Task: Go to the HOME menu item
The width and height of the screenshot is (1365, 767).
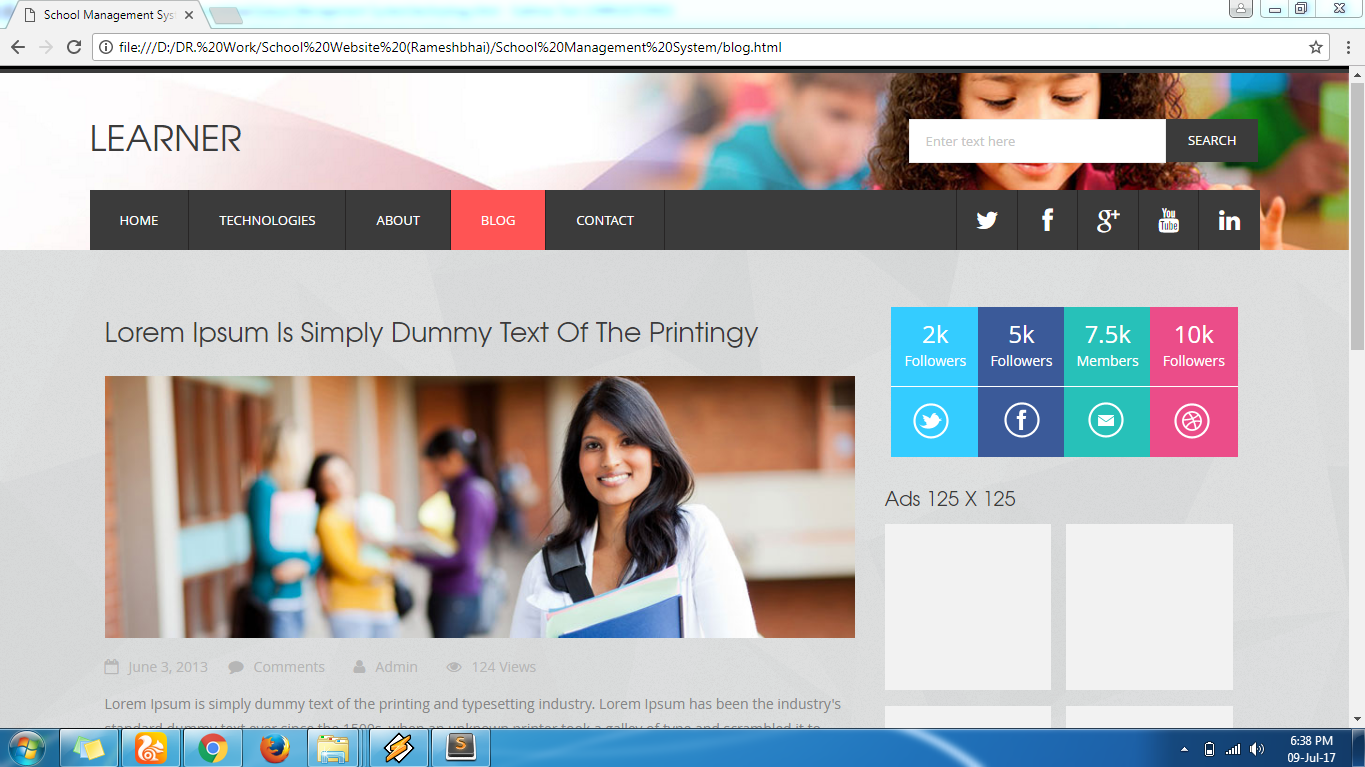Action: [139, 220]
